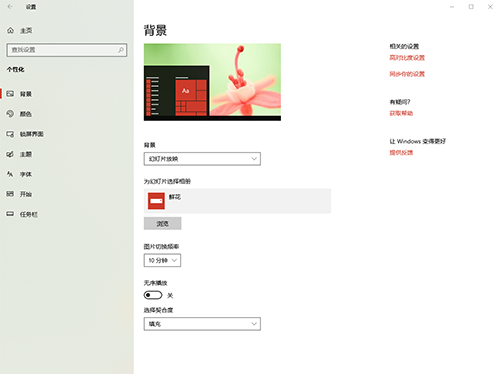Select the 鲜花 album entry

pyautogui.click(x=237, y=201)
